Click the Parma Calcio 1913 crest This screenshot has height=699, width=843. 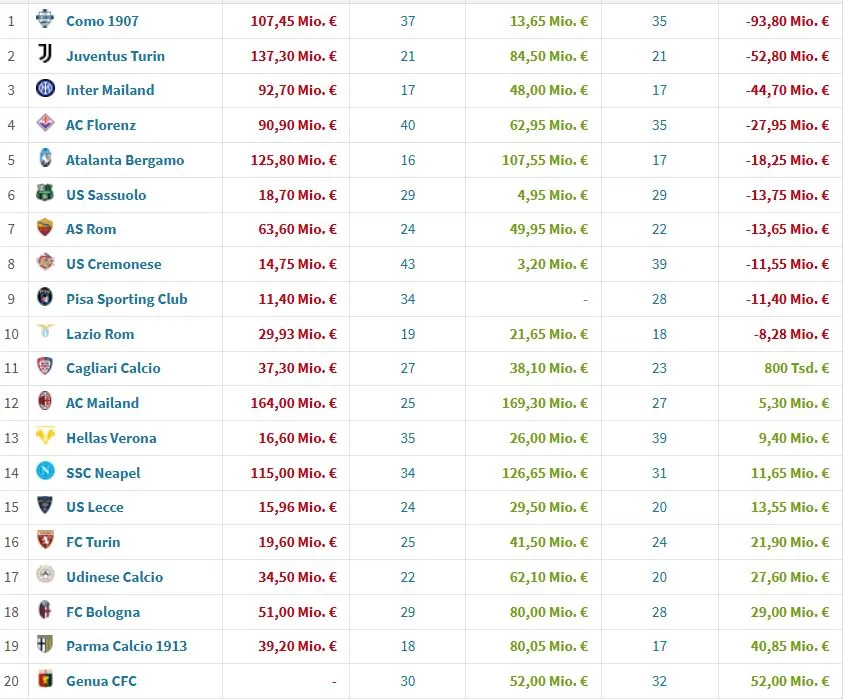point(45,644)
